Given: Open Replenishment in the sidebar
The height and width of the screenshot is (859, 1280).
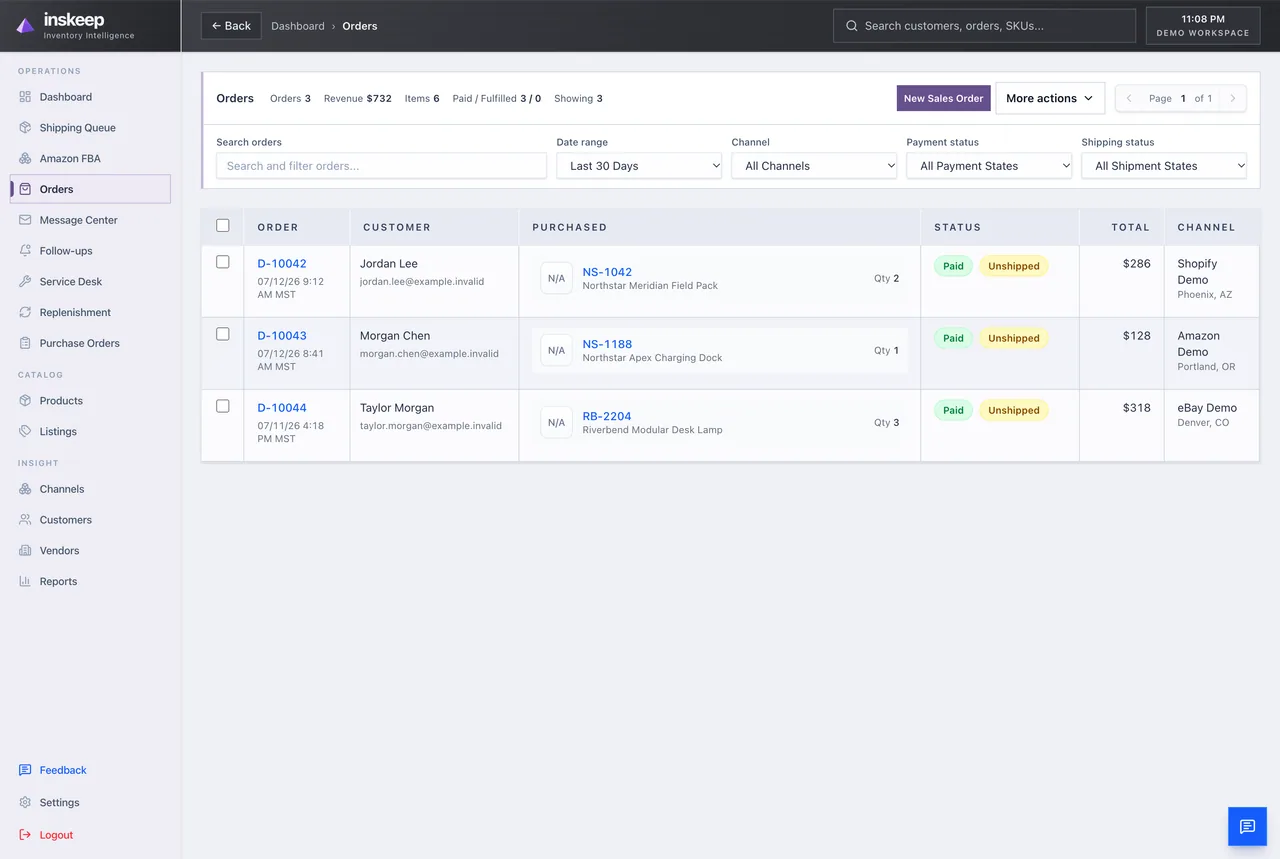Looking at the screenshot, I should pyautogui.click(x=90, y=312).
